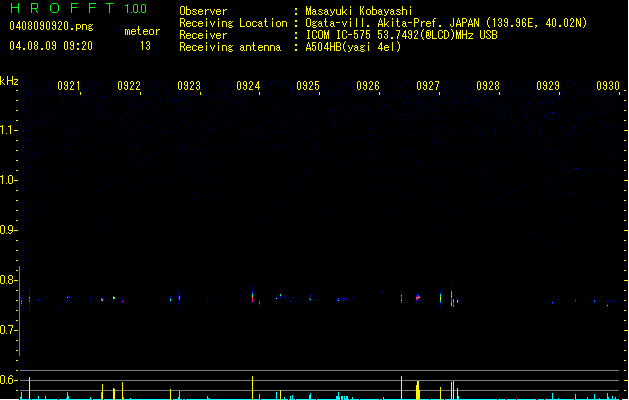The width and height of the screenshot is (629, 400).
Task: Click the thick yellow intensity bar near 0927
Action: click(x=418, y=390)
